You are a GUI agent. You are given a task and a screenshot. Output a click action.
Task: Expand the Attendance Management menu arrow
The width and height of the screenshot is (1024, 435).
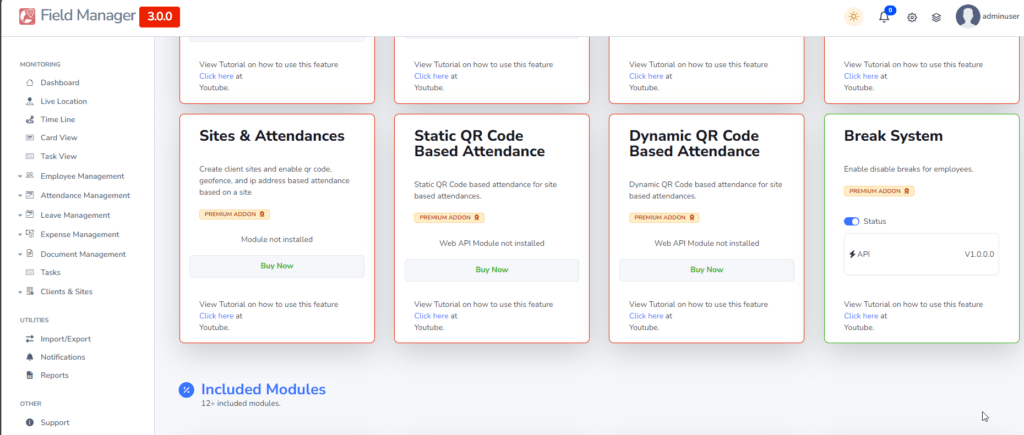[21, 195]
